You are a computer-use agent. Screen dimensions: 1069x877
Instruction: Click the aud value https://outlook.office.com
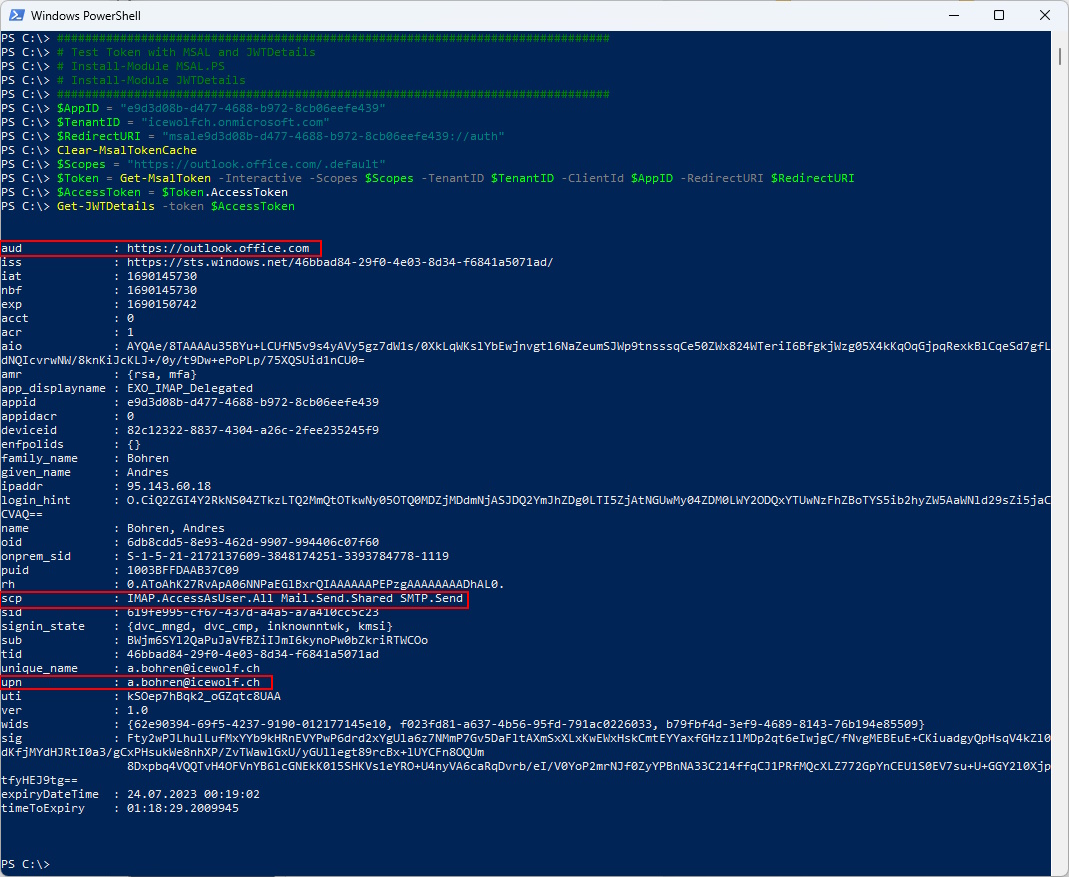218,248
